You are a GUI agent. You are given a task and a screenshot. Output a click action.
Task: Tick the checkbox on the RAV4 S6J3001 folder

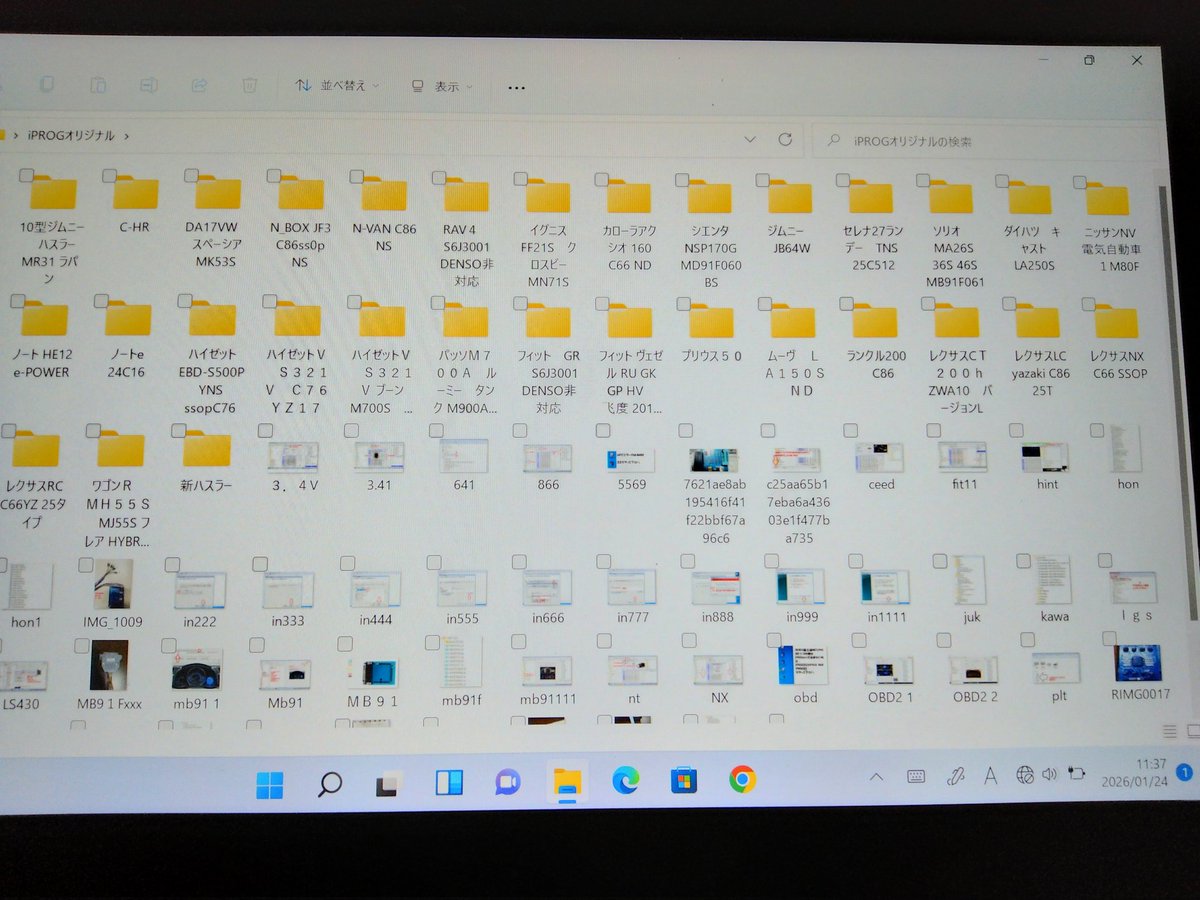point(438,177)
